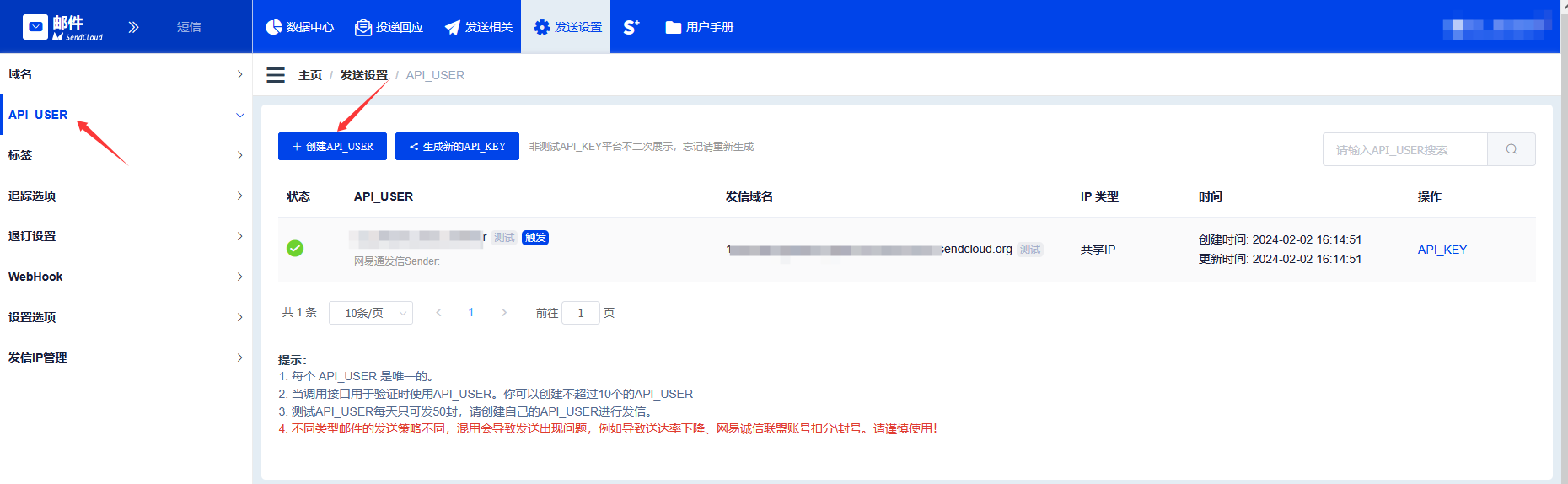Open the 数据中心 top navigation tab
This screenshot has height=484, width=1568.
[300, 27]
